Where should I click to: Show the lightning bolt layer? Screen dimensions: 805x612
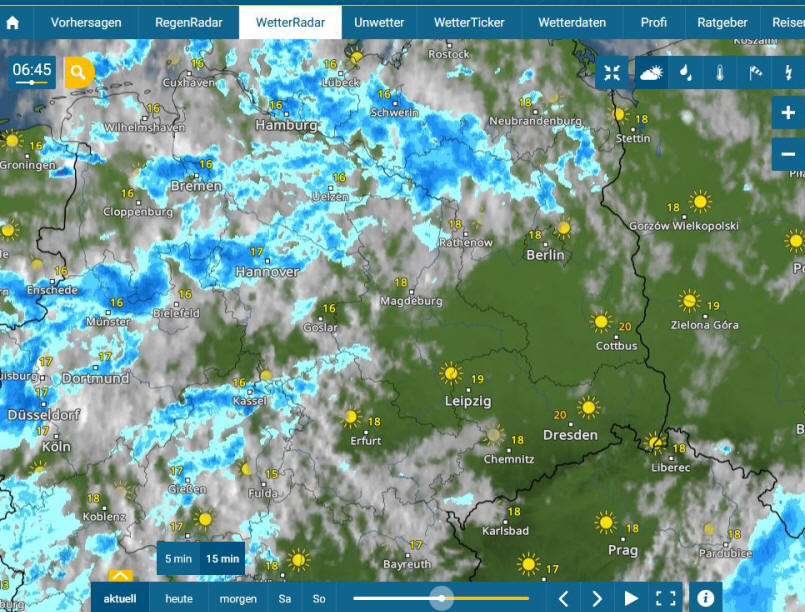788,72
